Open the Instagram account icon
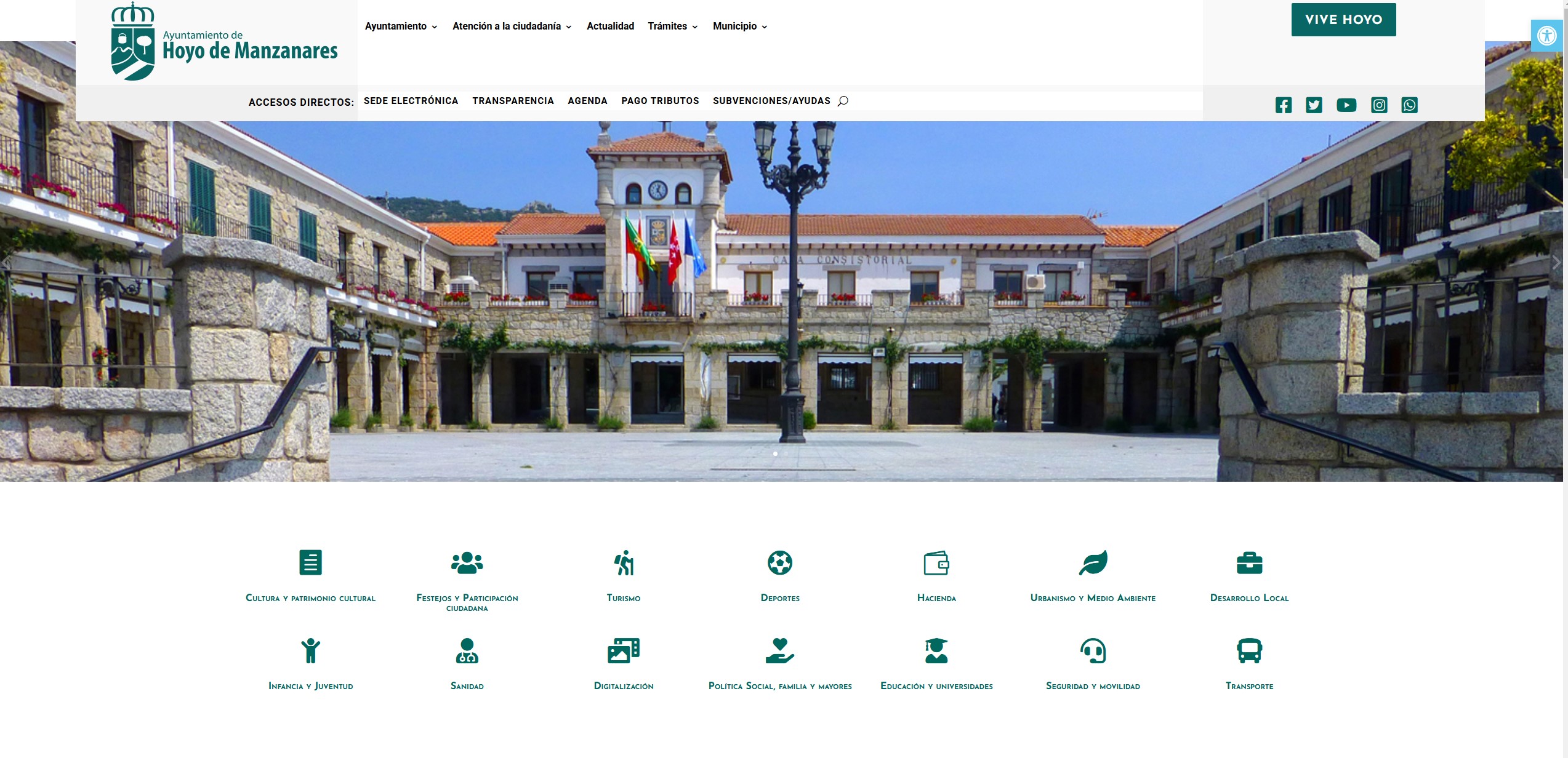Image resolution: width=1568 pixels, height=758 pixels. point(1379,105)
